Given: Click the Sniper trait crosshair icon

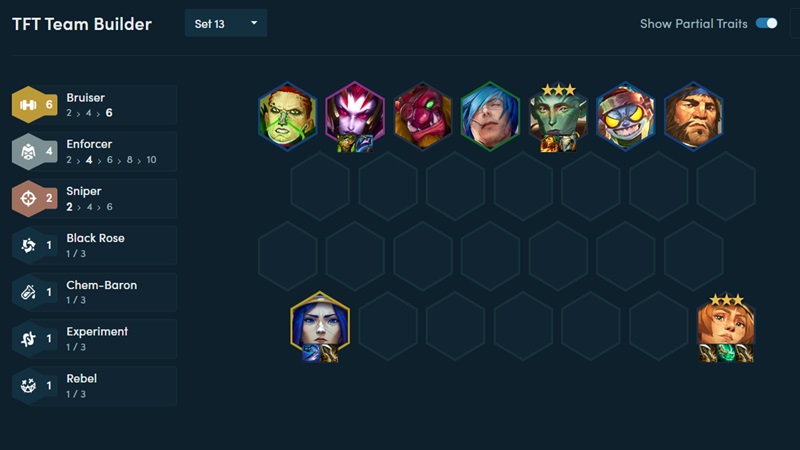Looking at the screenshot, I should coord(28,198).
